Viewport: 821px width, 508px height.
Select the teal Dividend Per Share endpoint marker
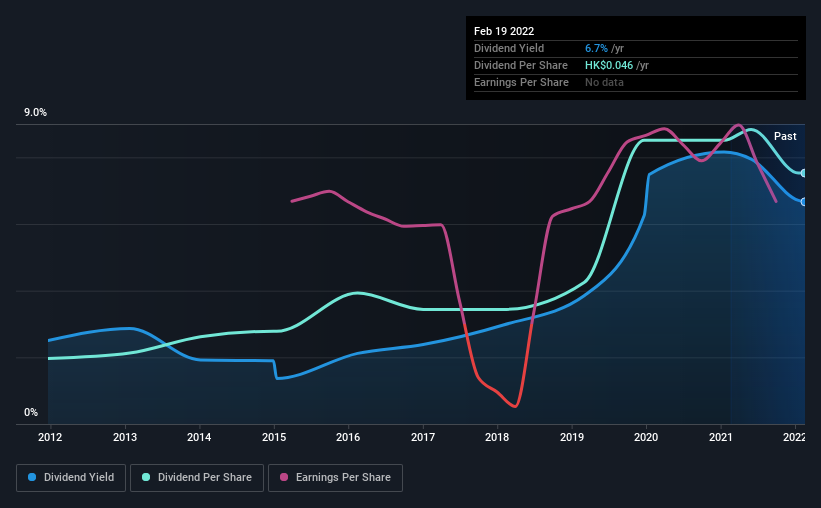tap(803, 173)
